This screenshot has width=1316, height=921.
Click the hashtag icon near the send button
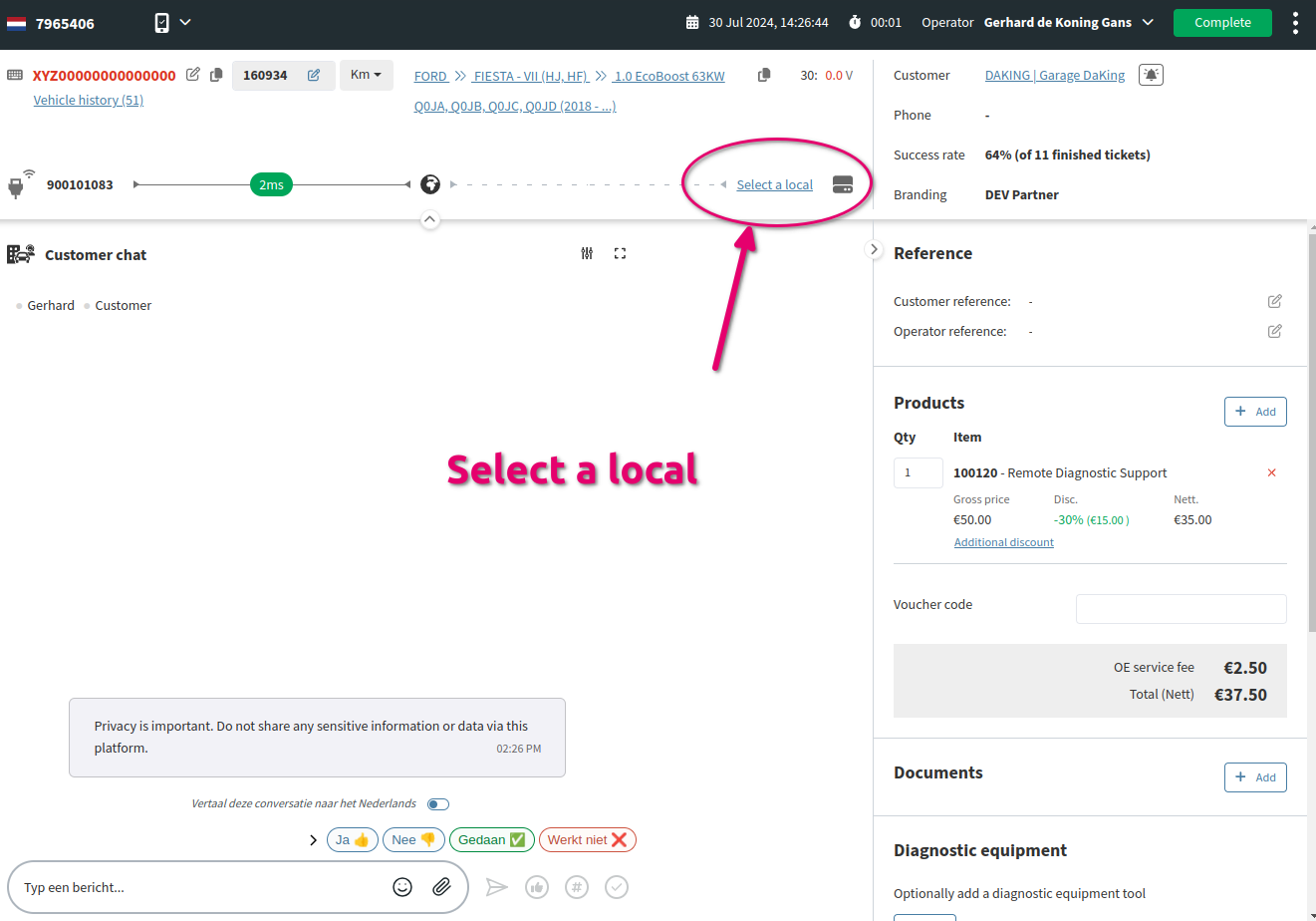576,886
